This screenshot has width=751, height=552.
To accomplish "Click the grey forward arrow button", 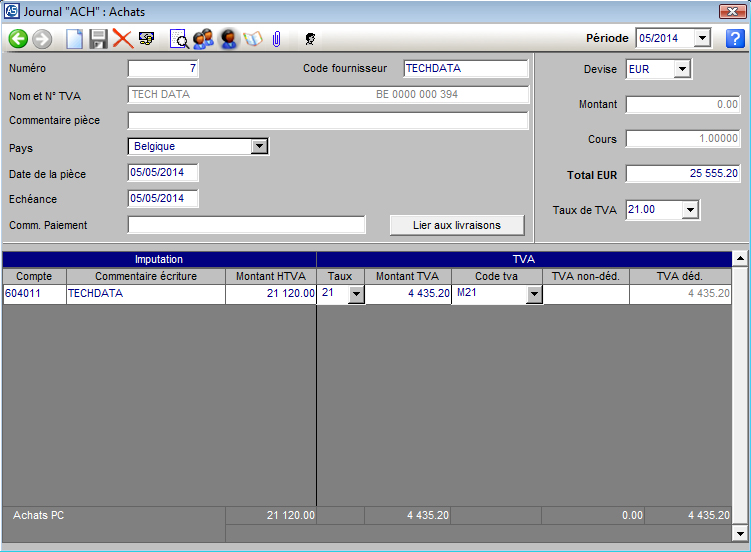I will [42, 39].
